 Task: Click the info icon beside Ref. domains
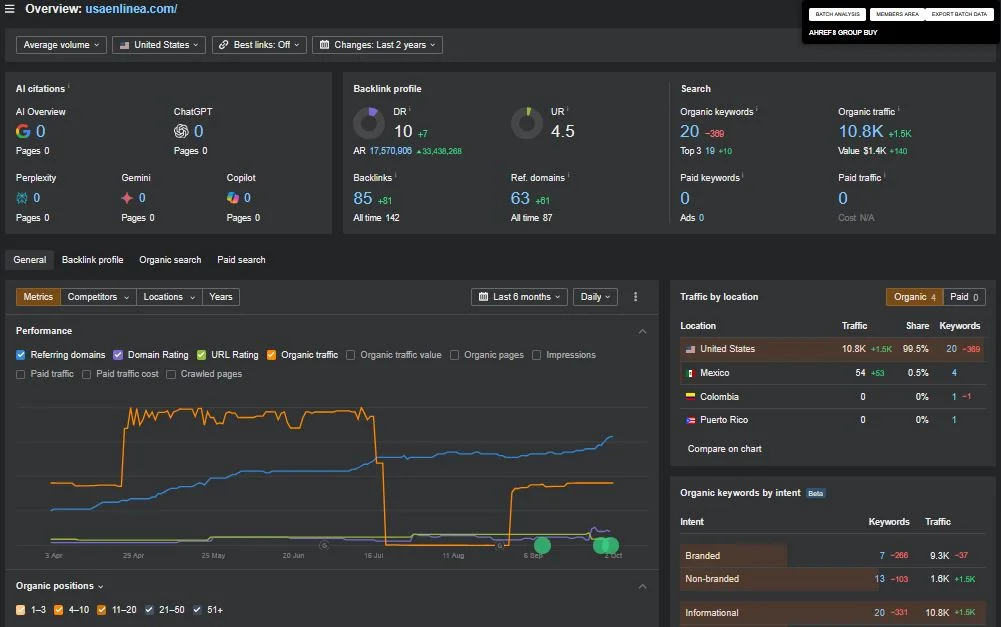[x=569, y=175]
